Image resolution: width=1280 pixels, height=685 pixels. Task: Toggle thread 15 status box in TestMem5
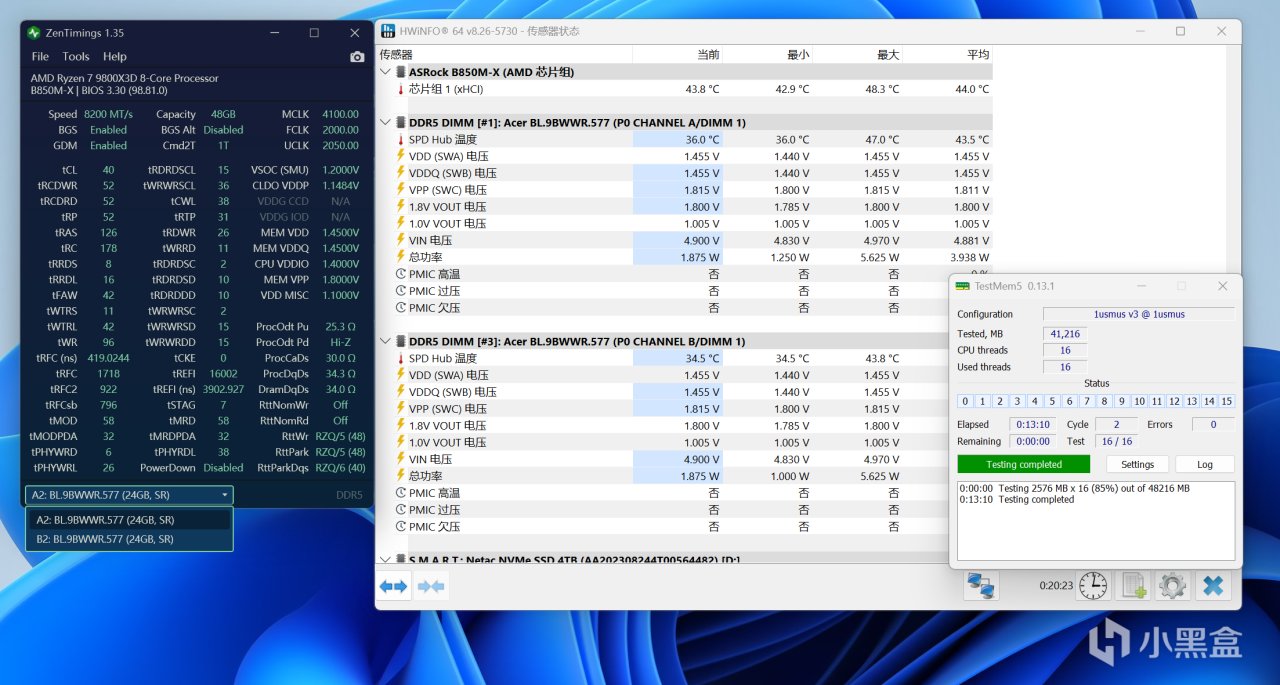click(x=1227, y=401)
